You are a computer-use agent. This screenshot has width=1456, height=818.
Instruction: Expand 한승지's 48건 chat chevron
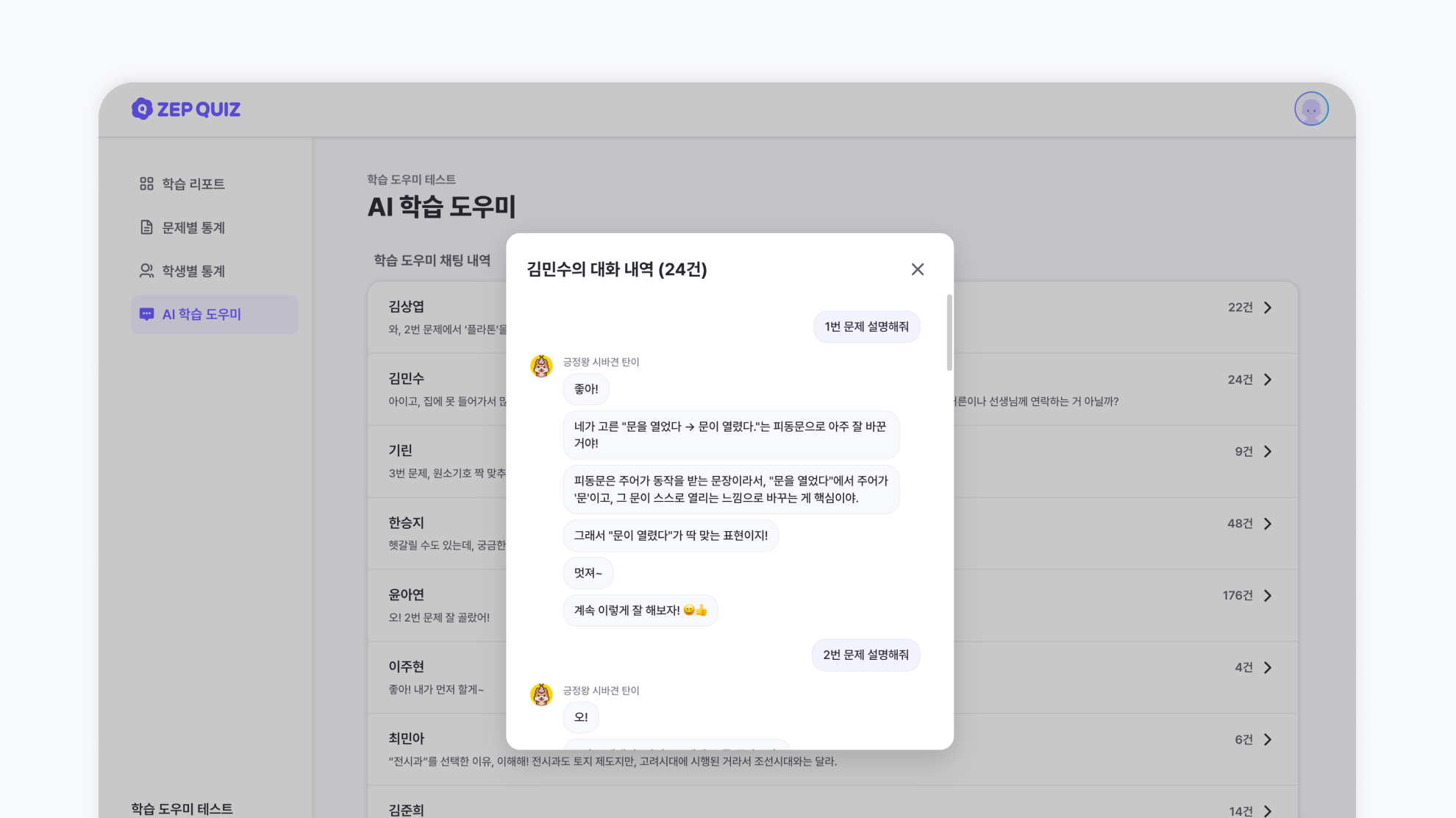click(1268, 524)
